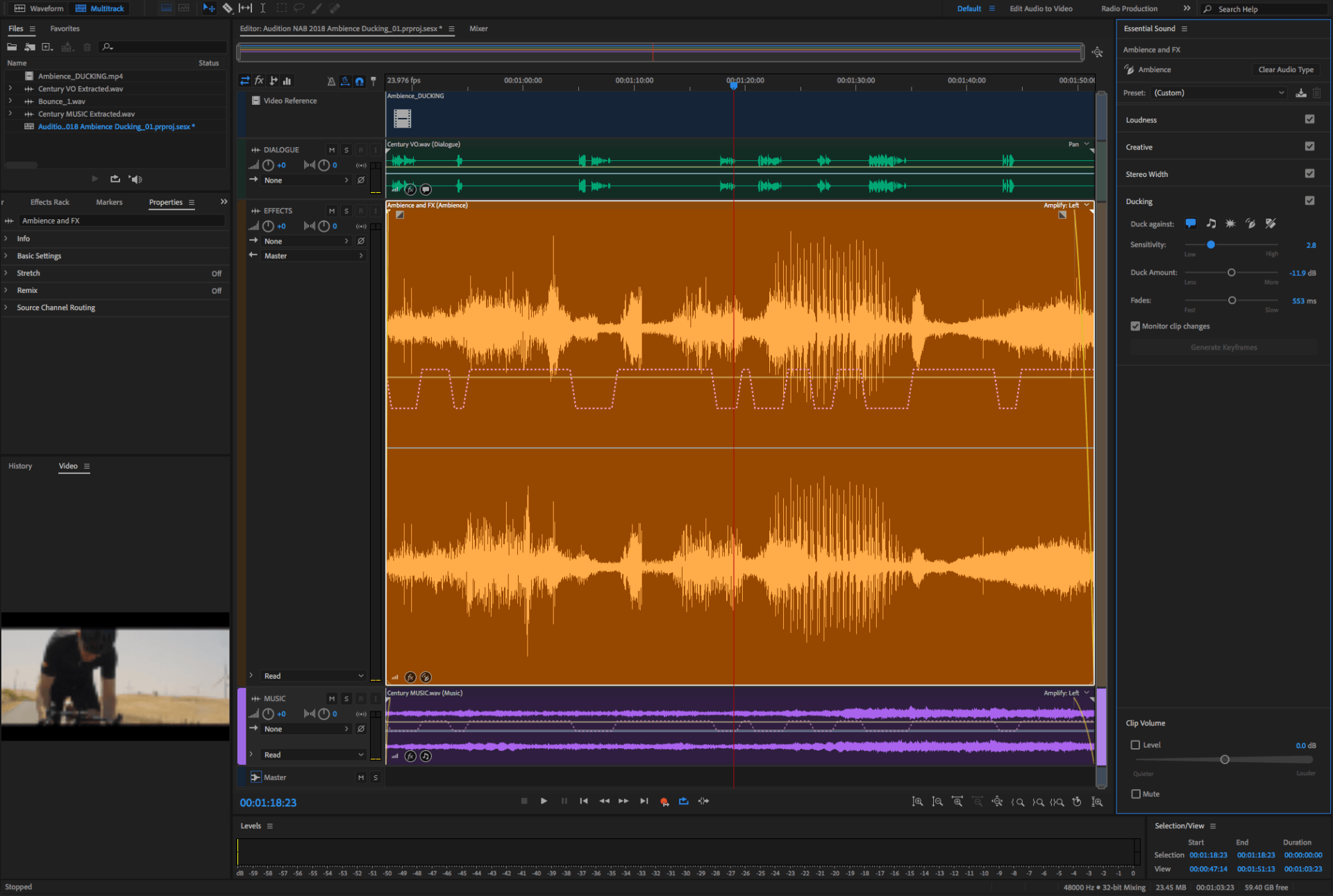Select the Slip tool

click(245, 8)
